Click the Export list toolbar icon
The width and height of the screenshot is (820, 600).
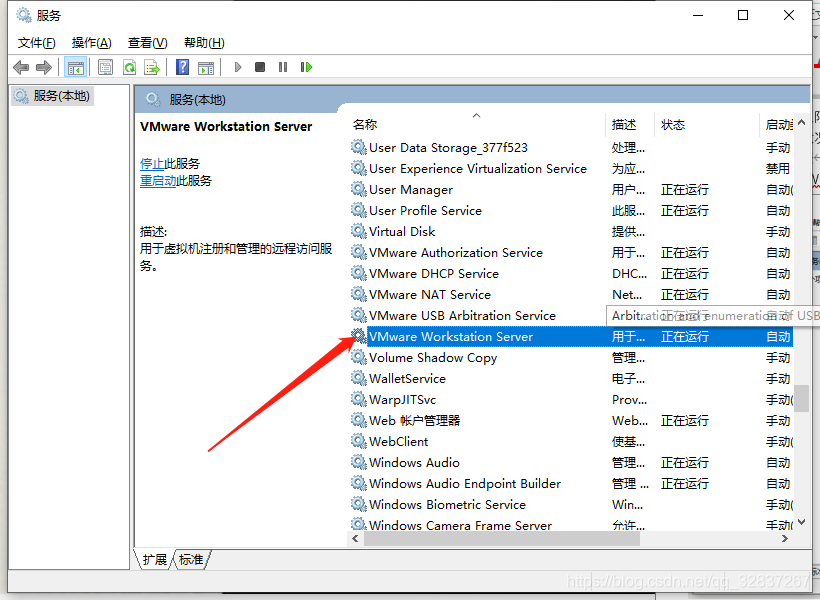[152, 67]
